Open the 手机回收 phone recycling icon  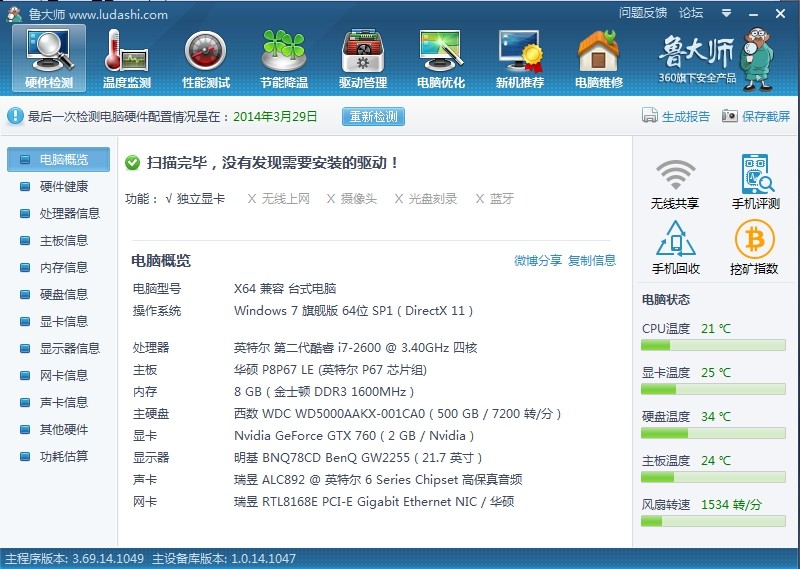[675, 248]
